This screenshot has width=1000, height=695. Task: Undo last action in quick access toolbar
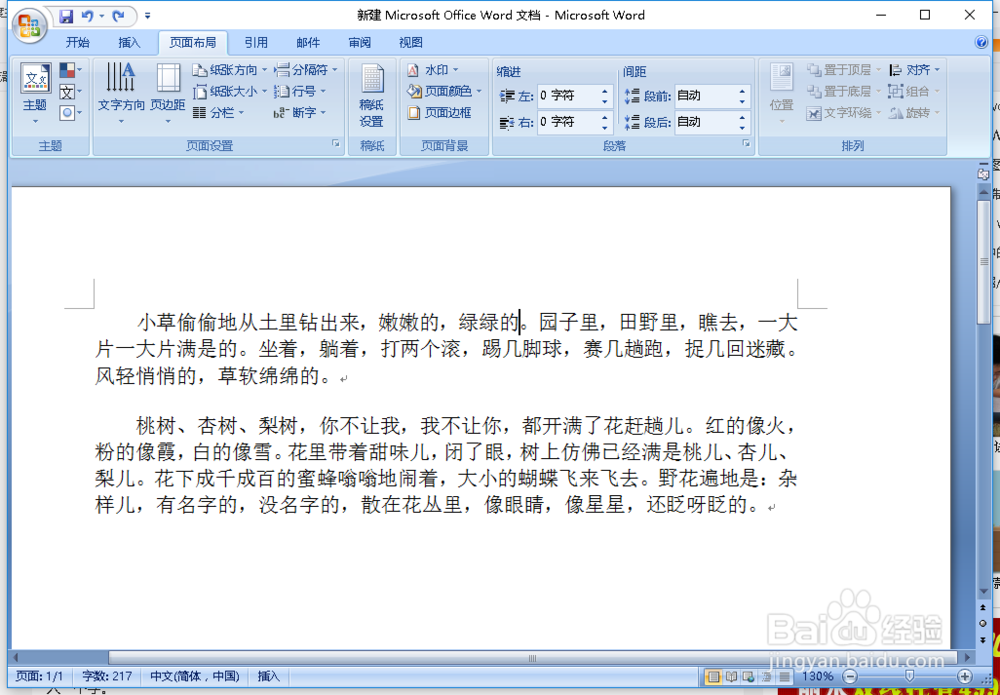pos(88,16)
